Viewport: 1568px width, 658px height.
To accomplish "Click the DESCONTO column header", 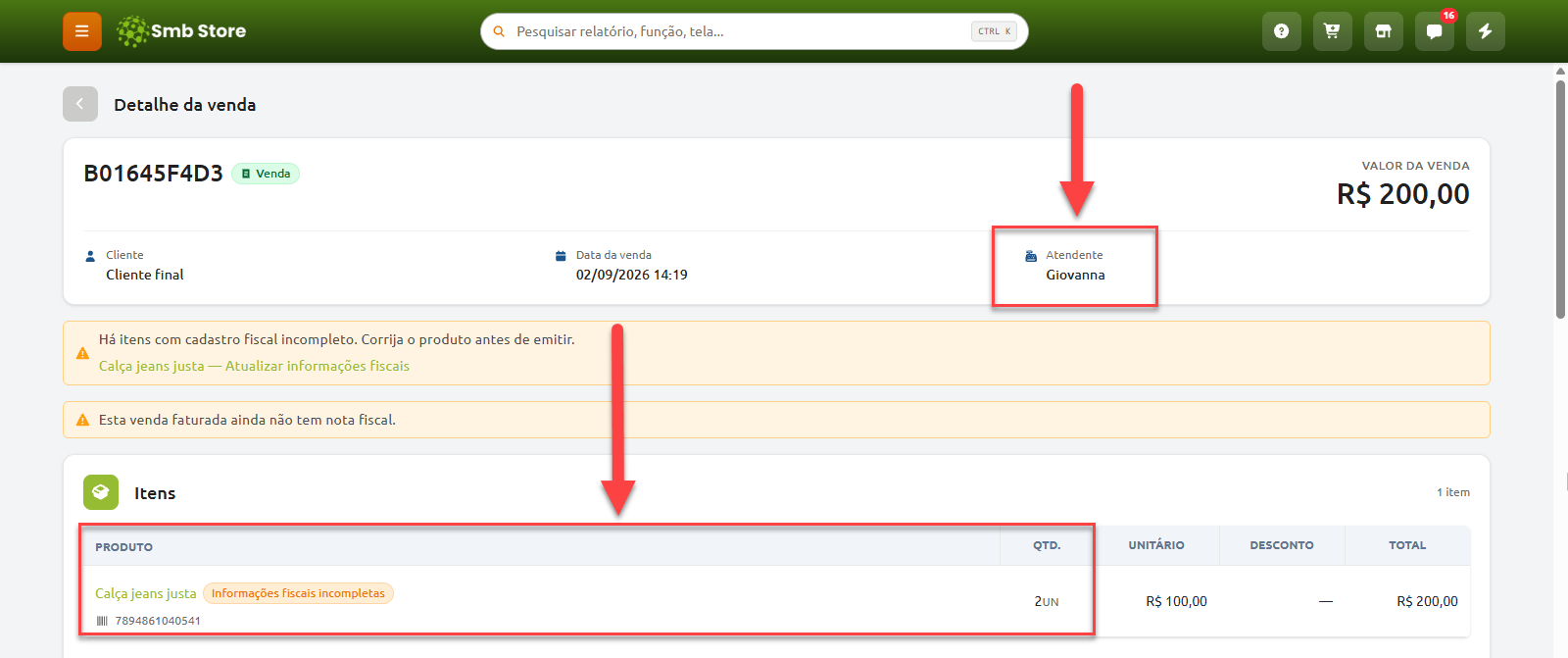I will [1282, 545].
